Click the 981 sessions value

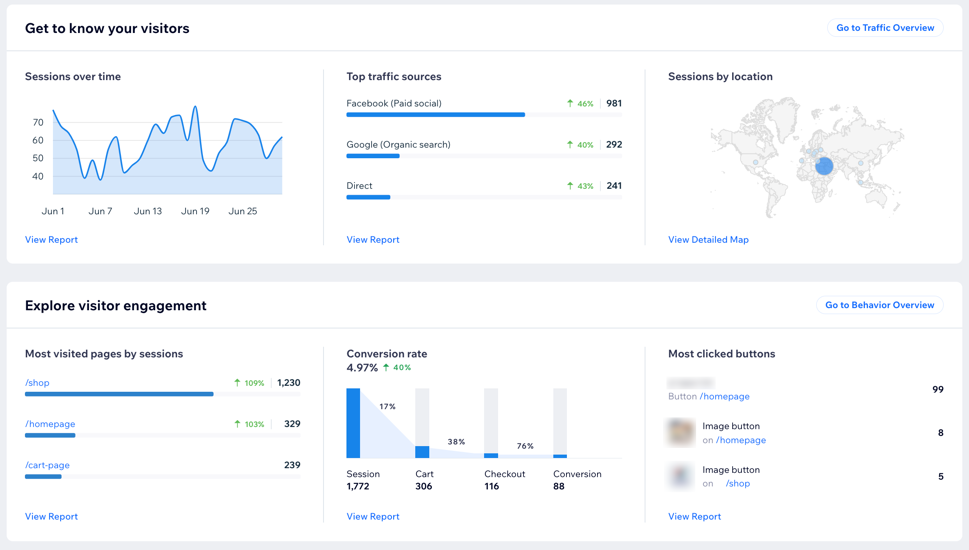pos(614,103)
